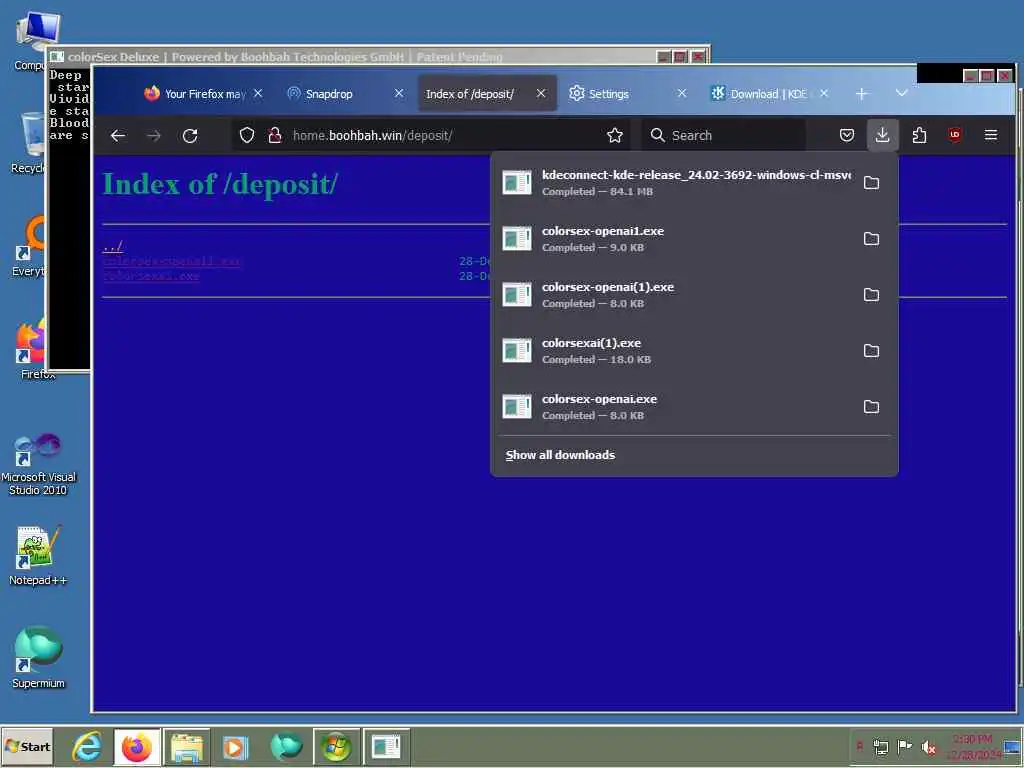
Task: Select the Firefox taskbar button
Action: tap(136, 747)
